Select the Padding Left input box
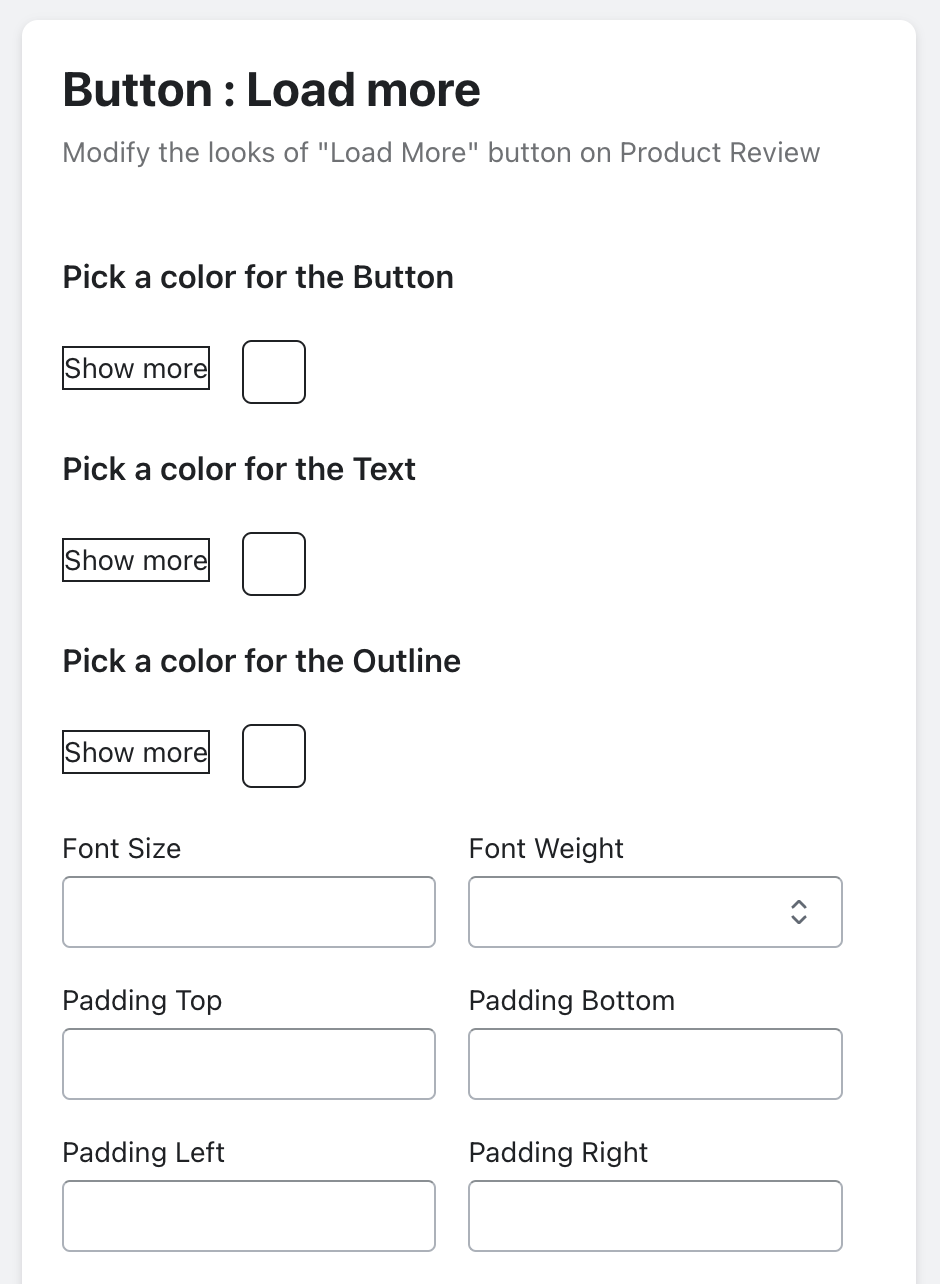Viewport: 940px width, 1284px height. coord(249,1216)
